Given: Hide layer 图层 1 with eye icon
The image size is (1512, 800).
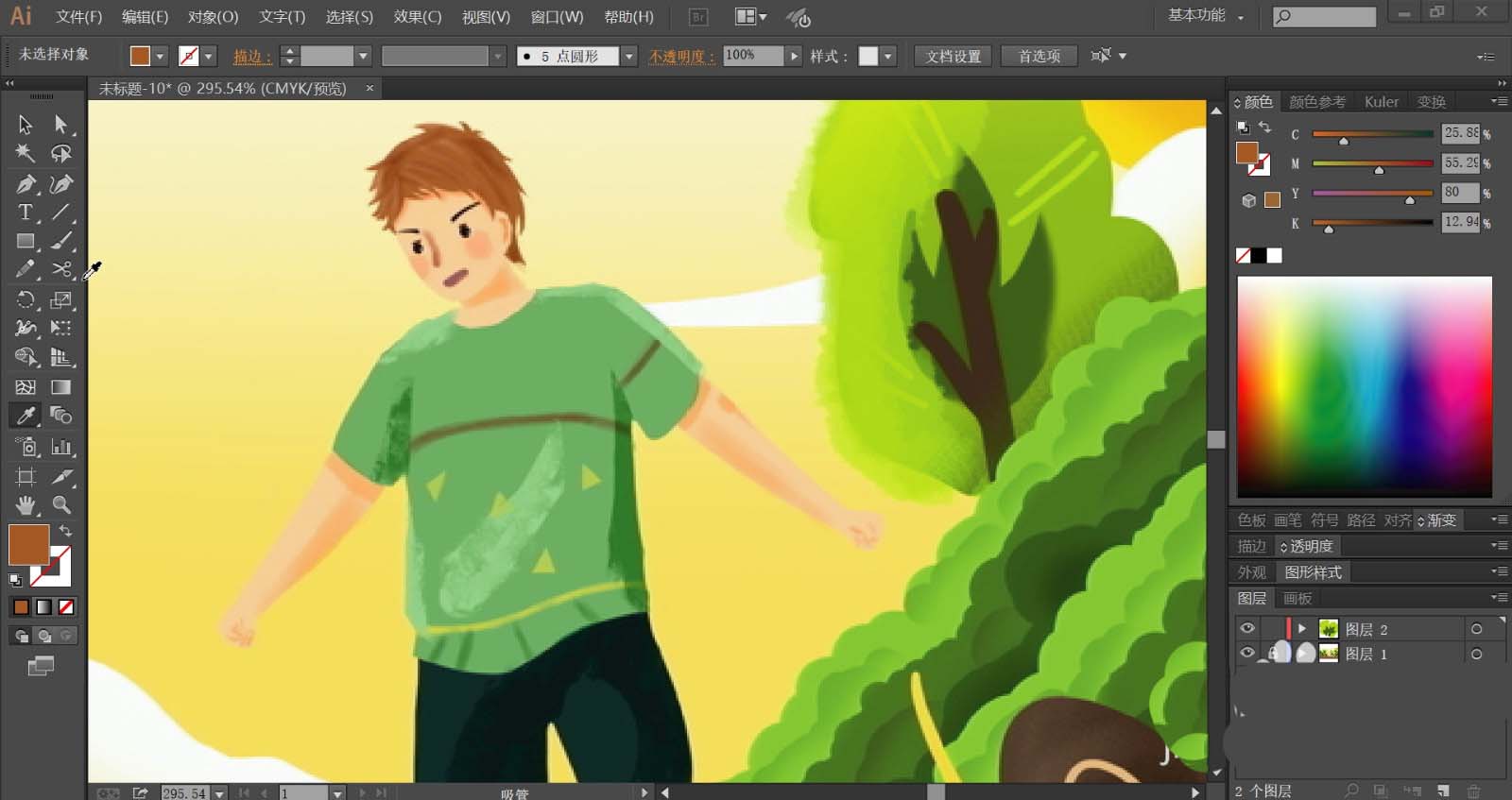Looking at the screenshot, I should (1247, 653).
